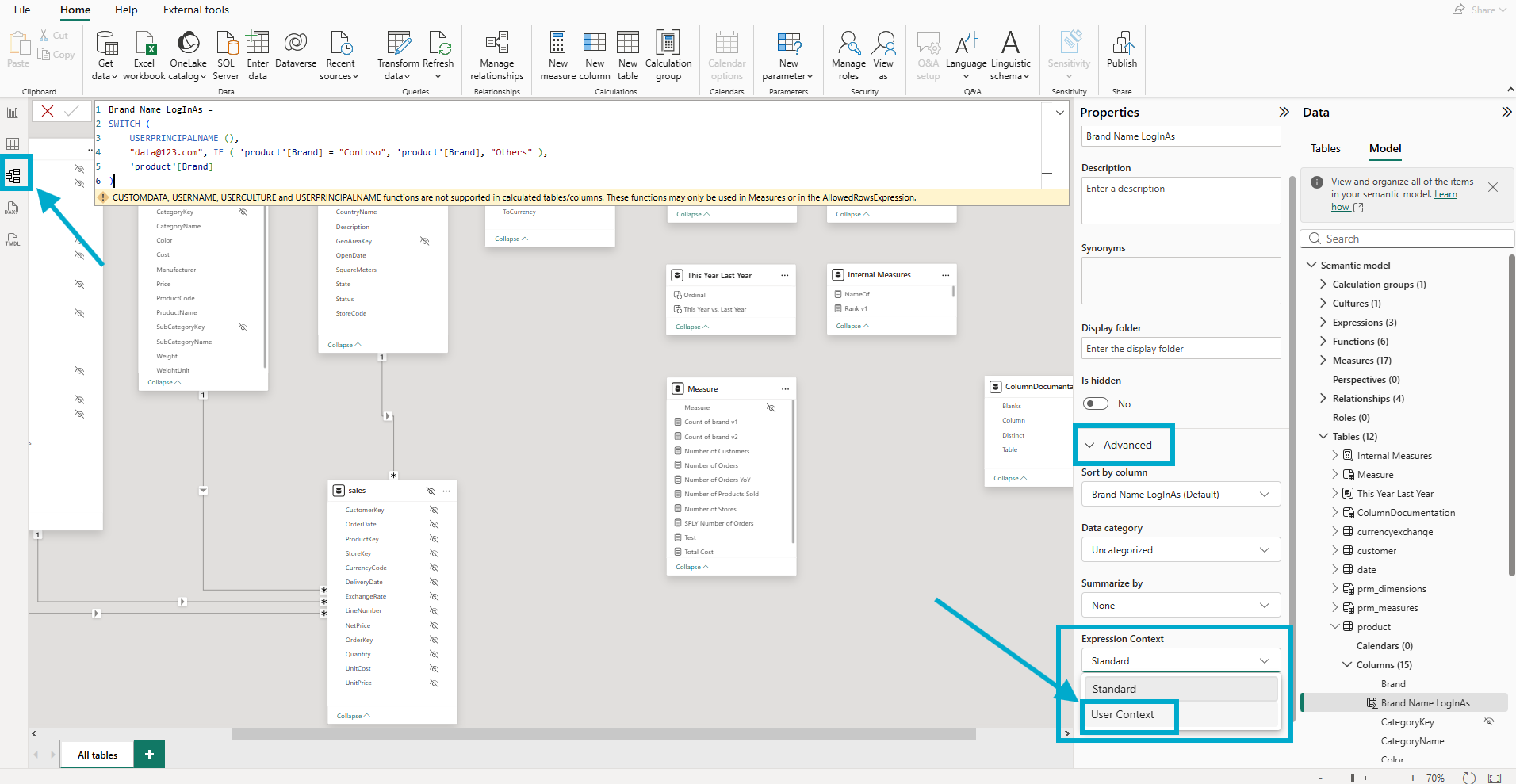The height and width of the screenshot is (784, 1516).
Task: Toggle visibility of the sales table header
Action: coord(431,491)
